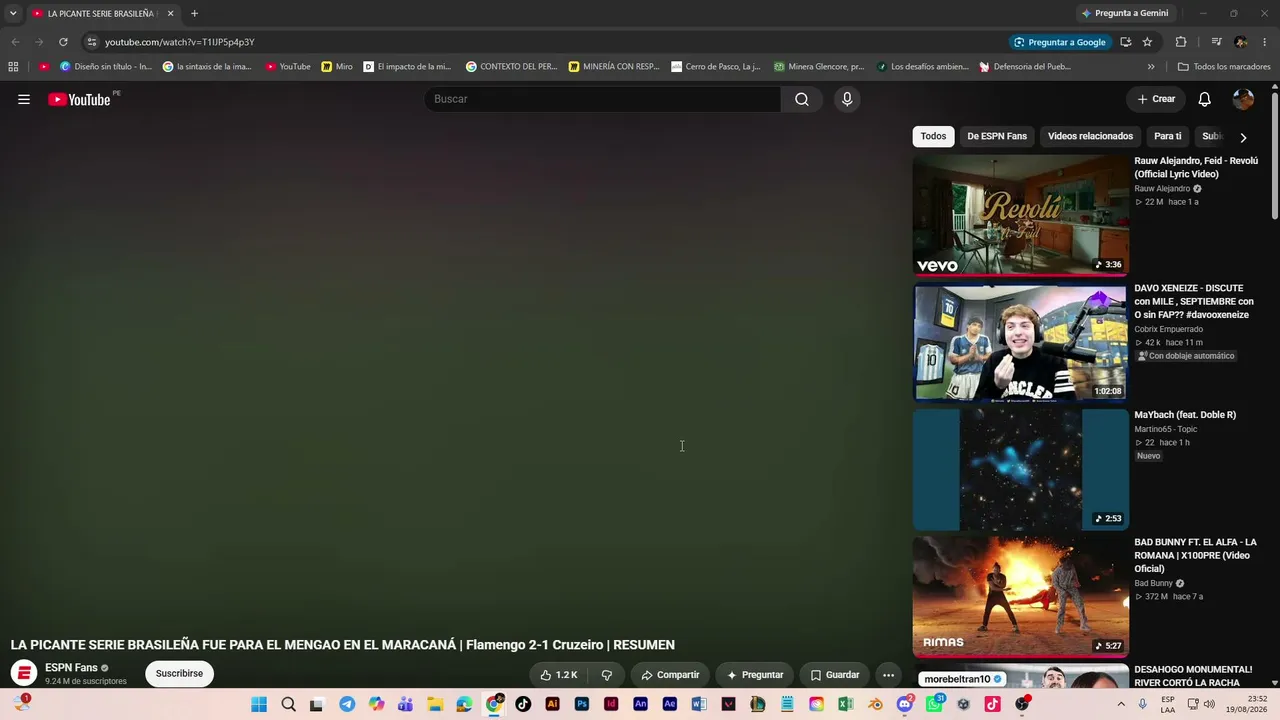Screen dimensions: 1280x720
Task: Switch input language ESP LAA
Action: pos(1169,704)
